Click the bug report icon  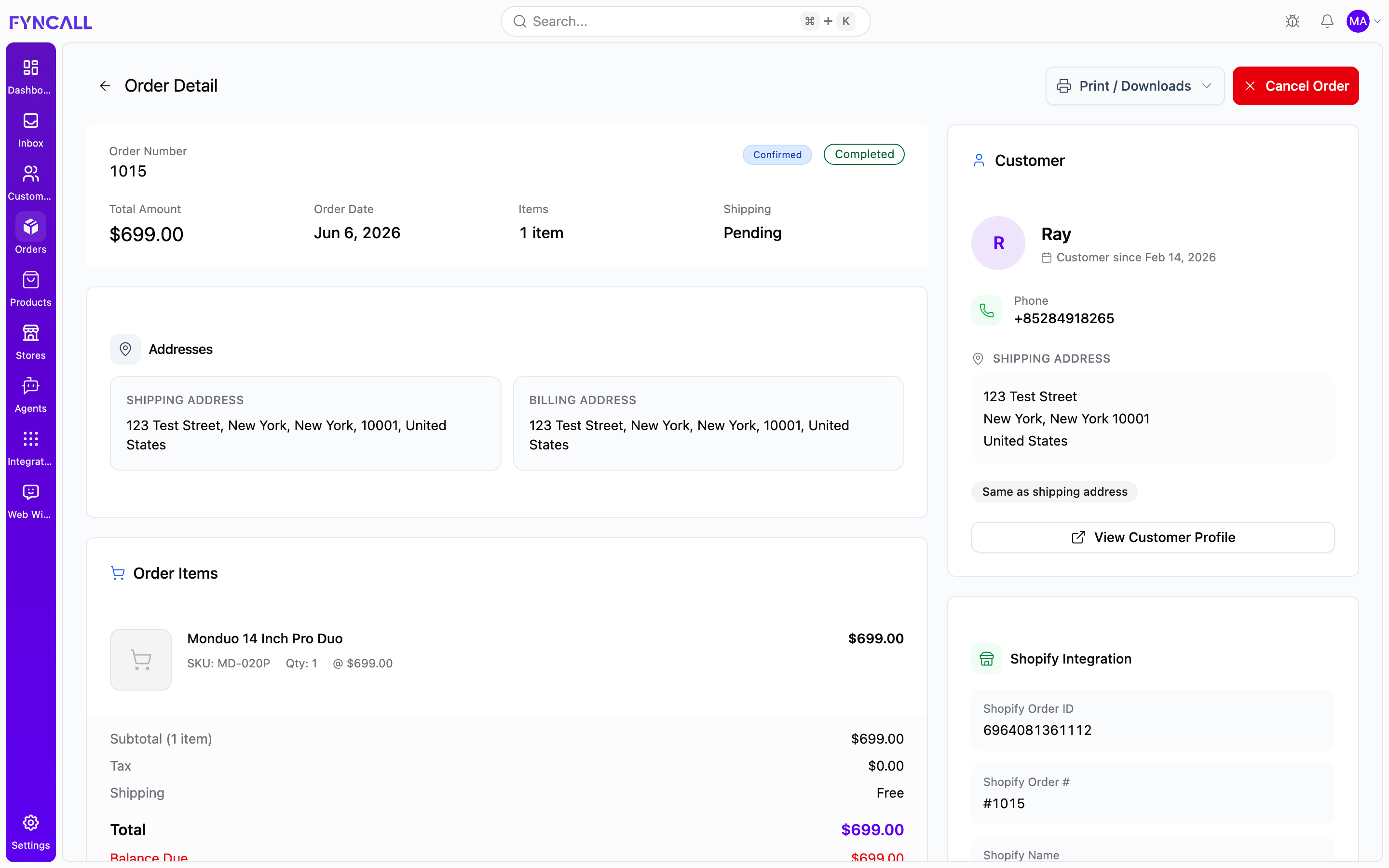(1292, 21)
